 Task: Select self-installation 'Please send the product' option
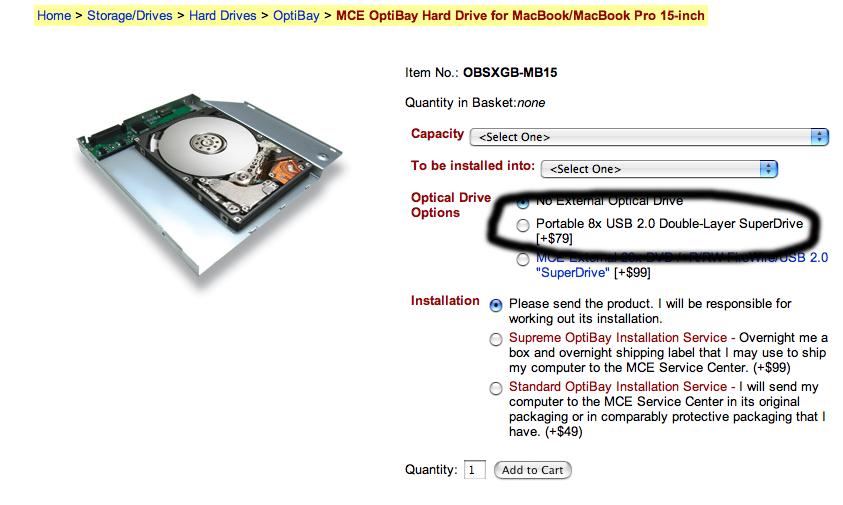[496, 305]
